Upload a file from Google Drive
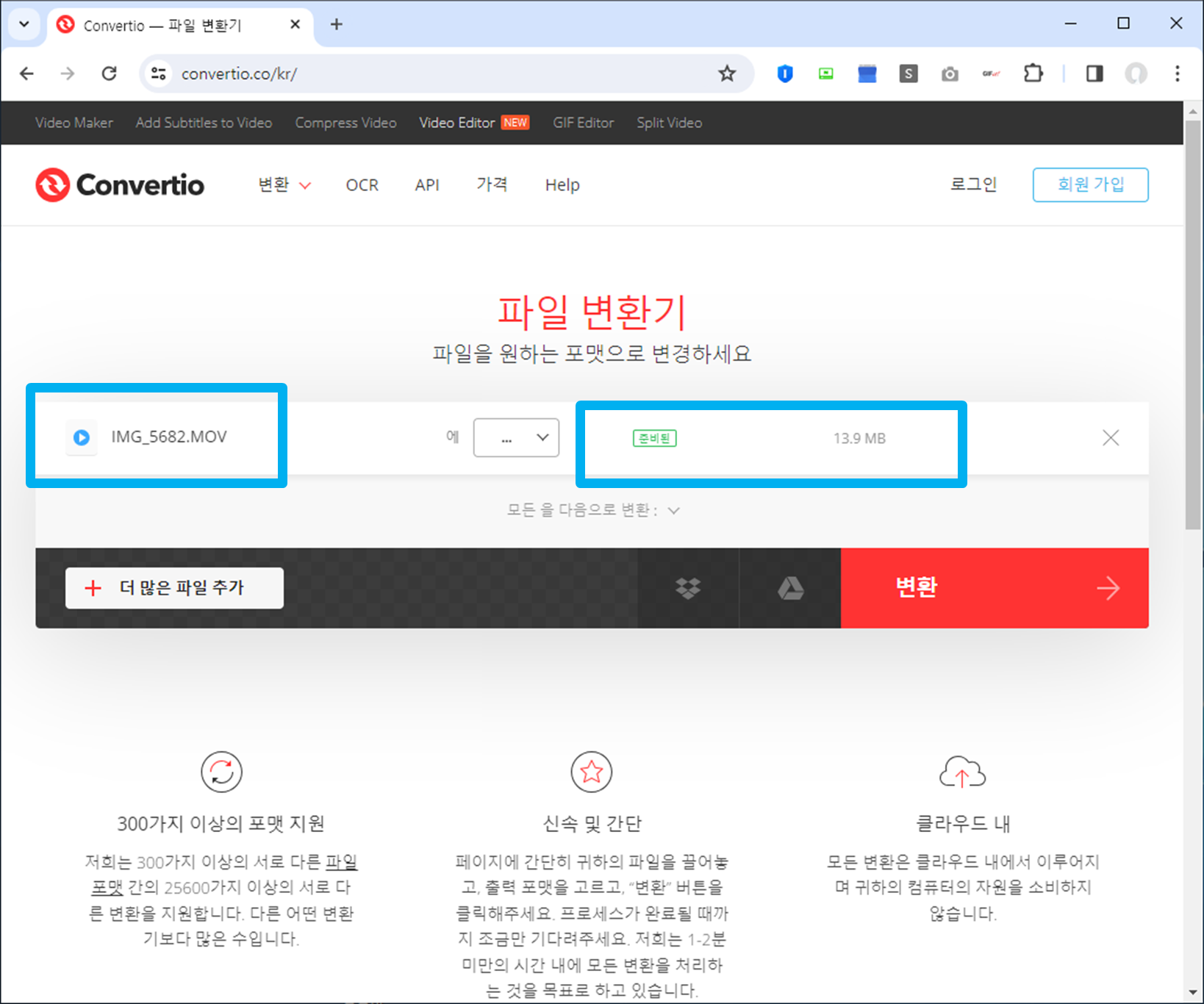Screen dimensions: 1204x1004 pyautogui.click(x=789, y=588)
